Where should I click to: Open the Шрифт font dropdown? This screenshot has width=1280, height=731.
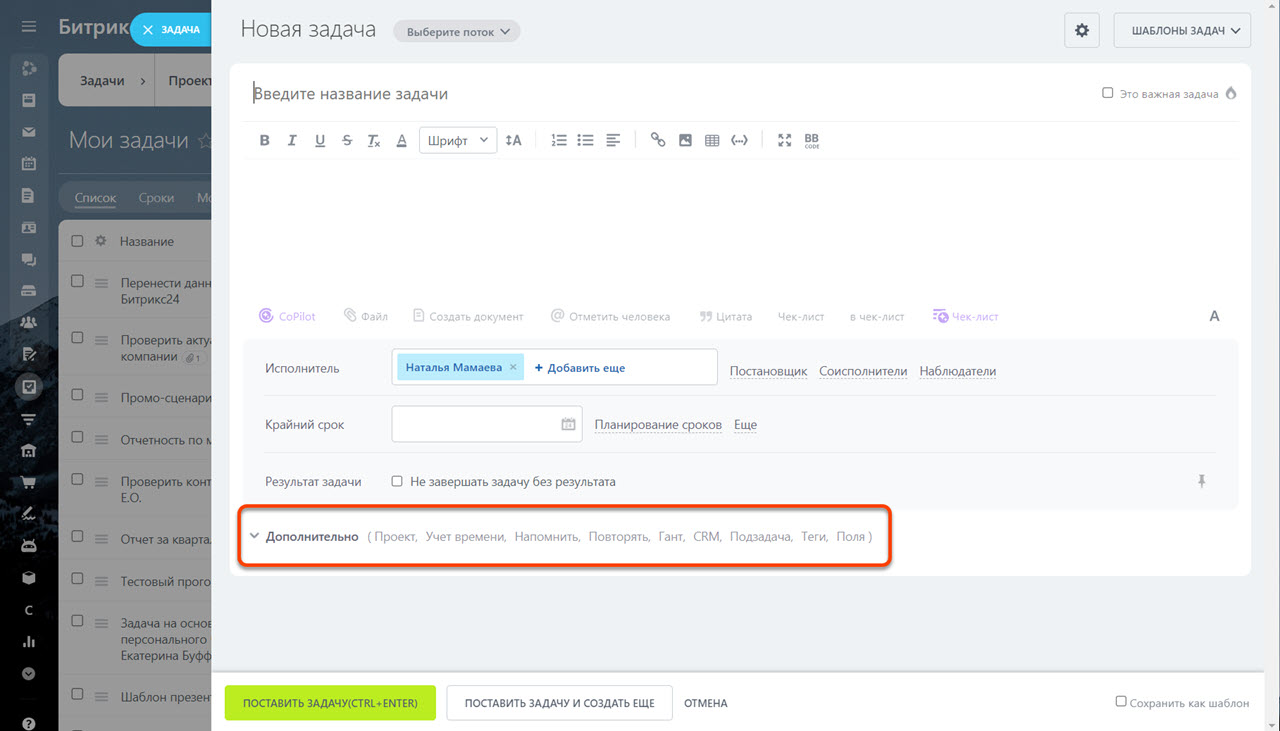pos(458,140)
